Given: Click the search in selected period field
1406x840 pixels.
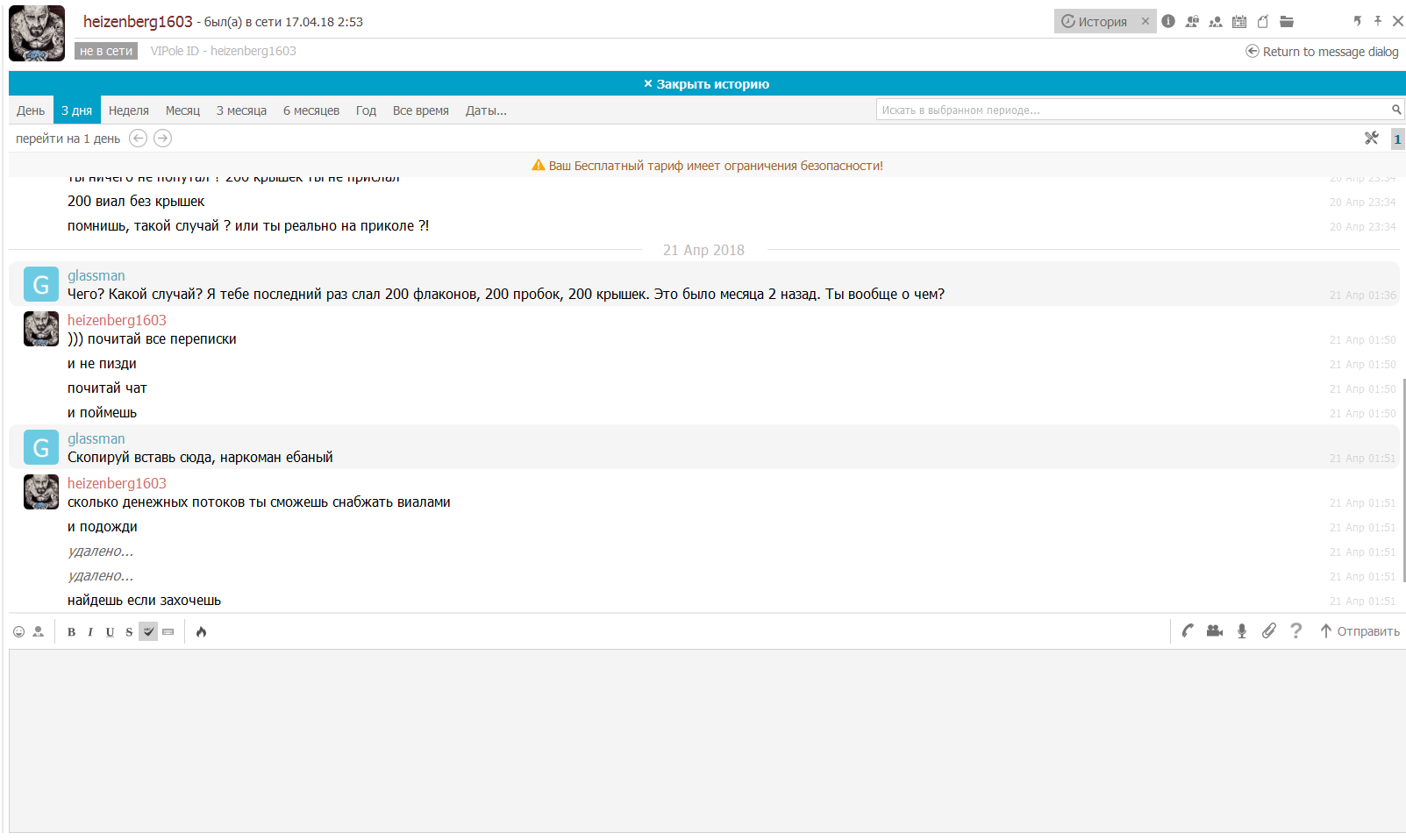Looking at the screenshot, I should 1131,110.
